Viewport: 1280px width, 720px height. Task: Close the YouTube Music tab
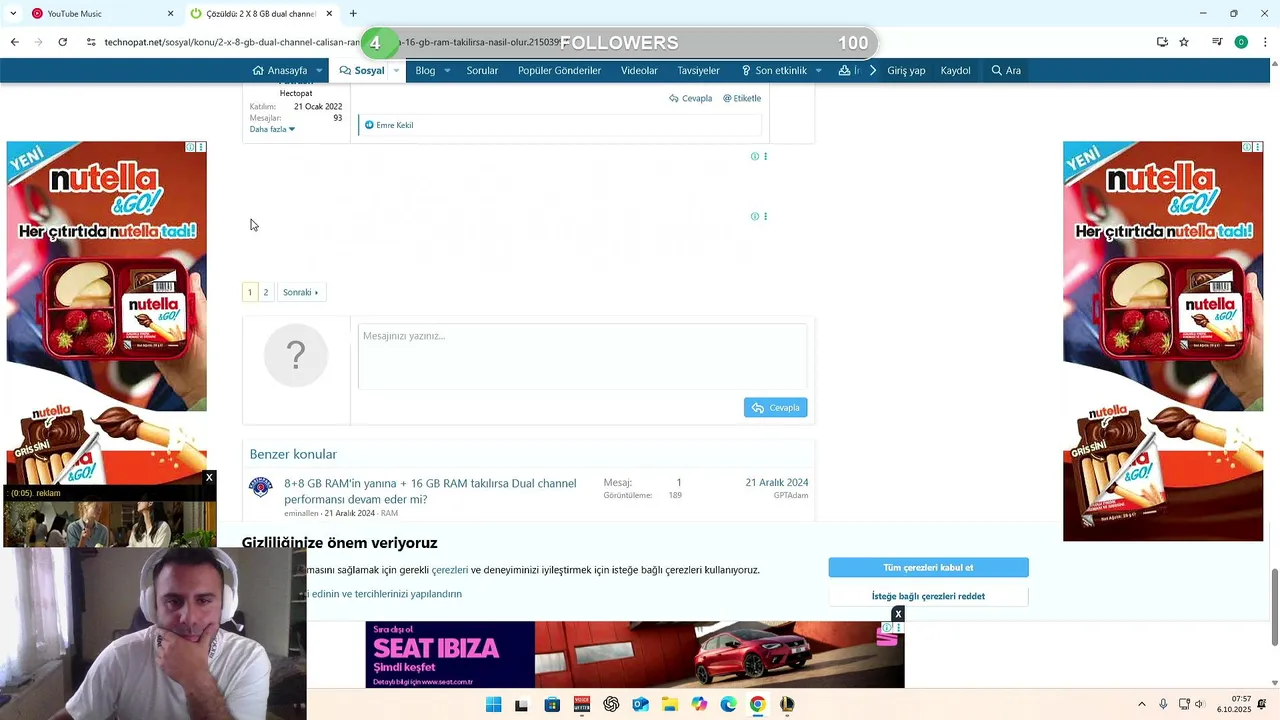(x=170, y=14)
